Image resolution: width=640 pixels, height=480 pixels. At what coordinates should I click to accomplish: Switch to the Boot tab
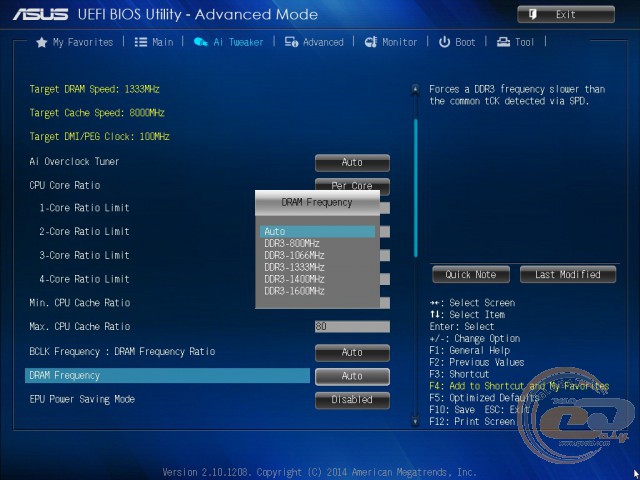(457, 42)
